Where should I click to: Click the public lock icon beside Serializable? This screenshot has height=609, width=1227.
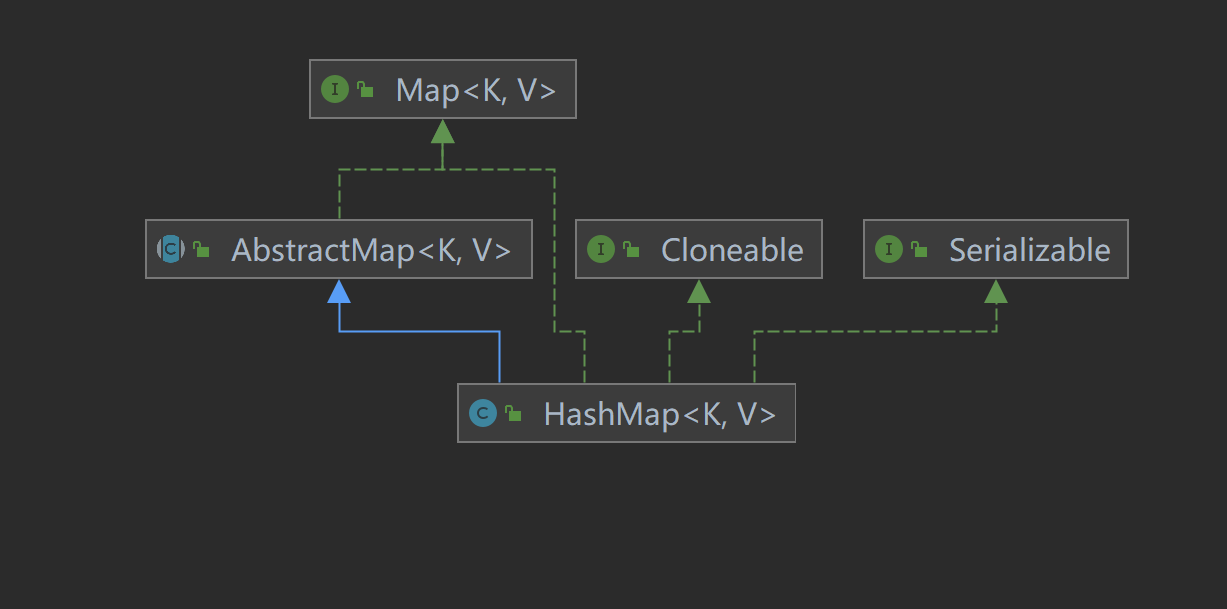tap(920, 250)
